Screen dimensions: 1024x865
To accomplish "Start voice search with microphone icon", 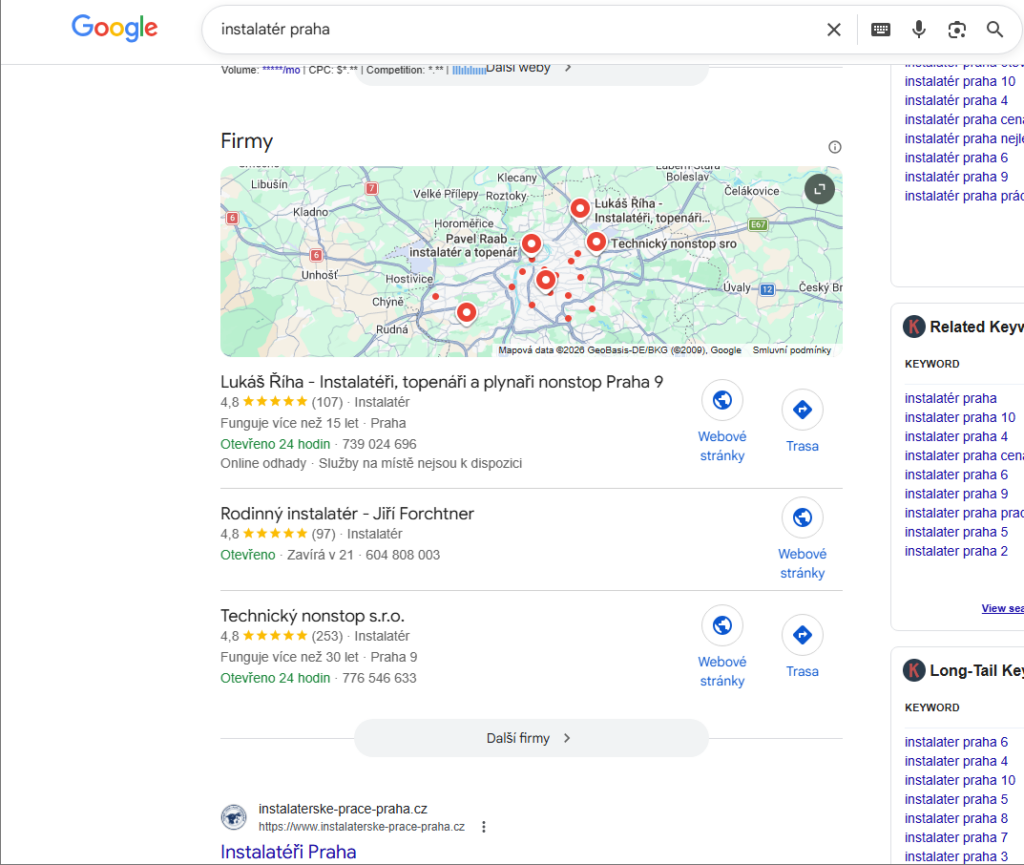I will pos(918,29).
